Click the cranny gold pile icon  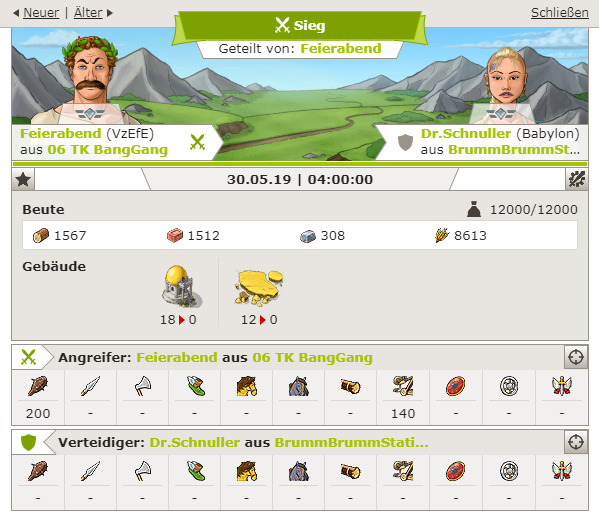pyautogui.click(x=260, y=287)
